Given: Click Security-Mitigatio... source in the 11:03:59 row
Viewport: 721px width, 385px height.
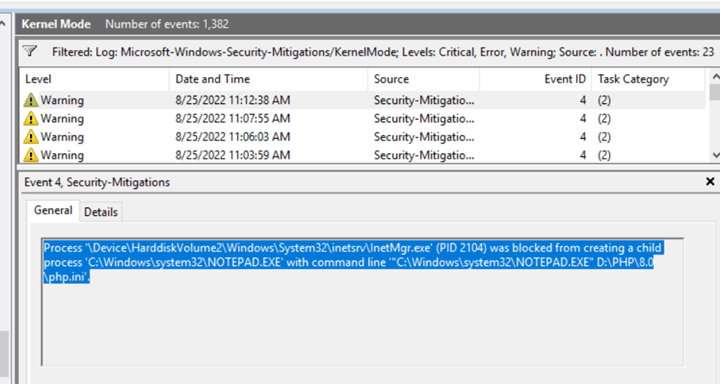Looking at the screenshot, I should pyautogui.click(x=424, y=155).
